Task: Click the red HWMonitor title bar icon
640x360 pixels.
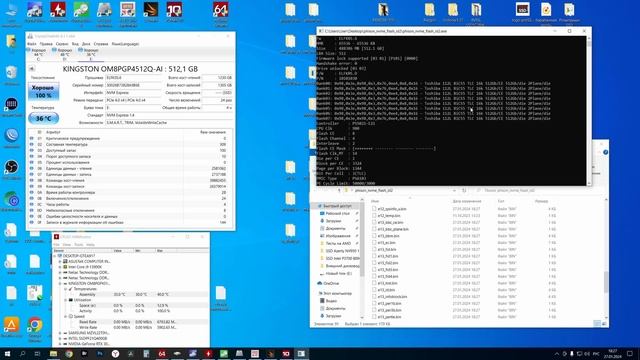Action: [x=57, y=237]
